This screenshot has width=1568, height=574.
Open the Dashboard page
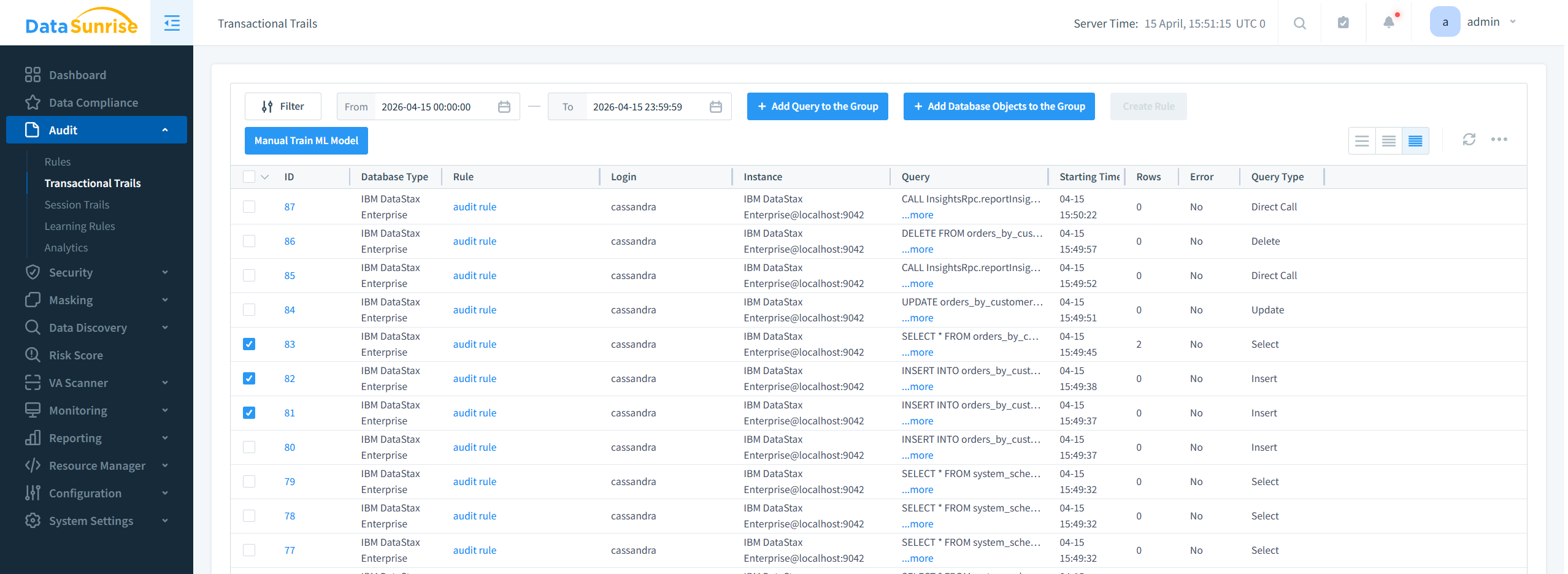77,74
